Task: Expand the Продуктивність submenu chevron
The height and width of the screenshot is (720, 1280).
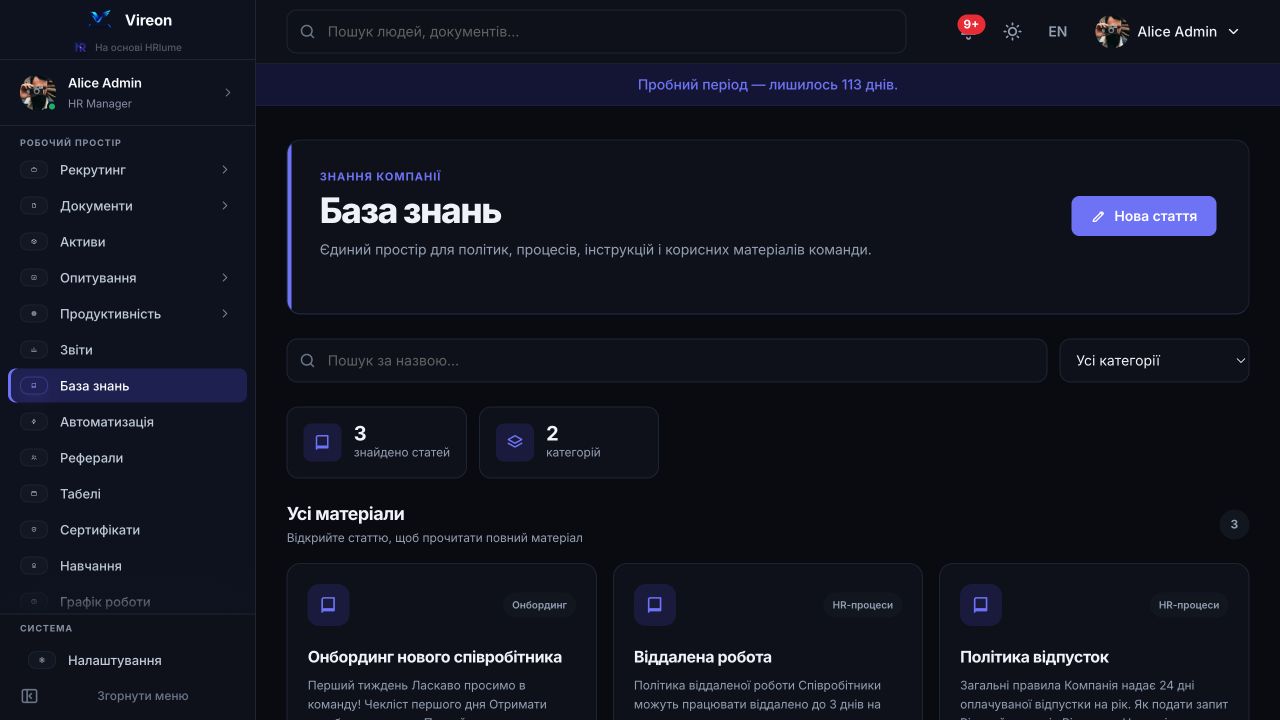Action: point(224,314)
